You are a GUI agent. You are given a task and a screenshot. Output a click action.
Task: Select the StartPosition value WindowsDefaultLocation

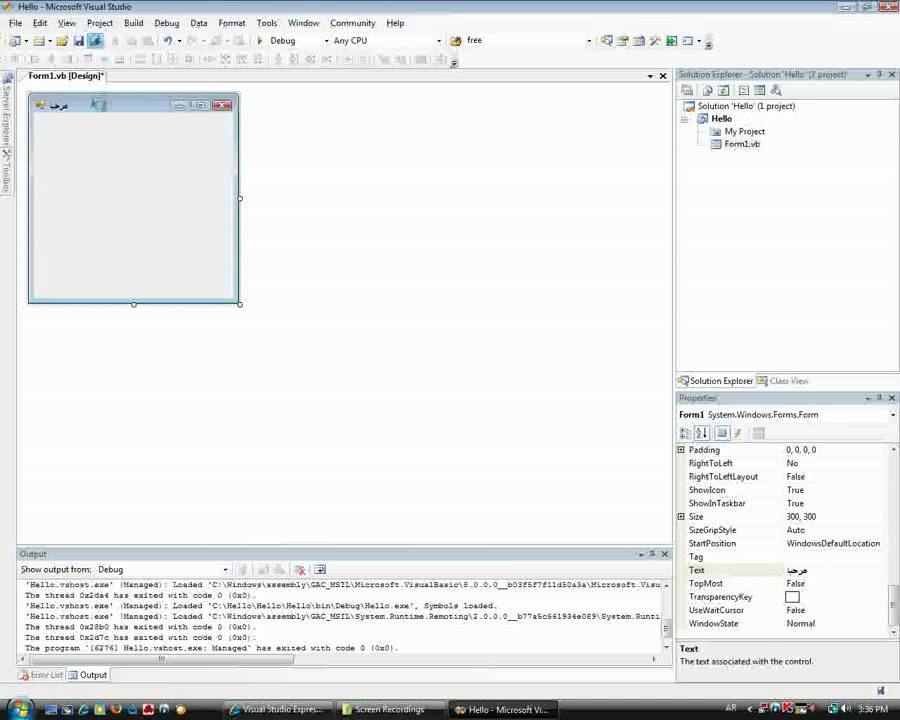(833, 543)
